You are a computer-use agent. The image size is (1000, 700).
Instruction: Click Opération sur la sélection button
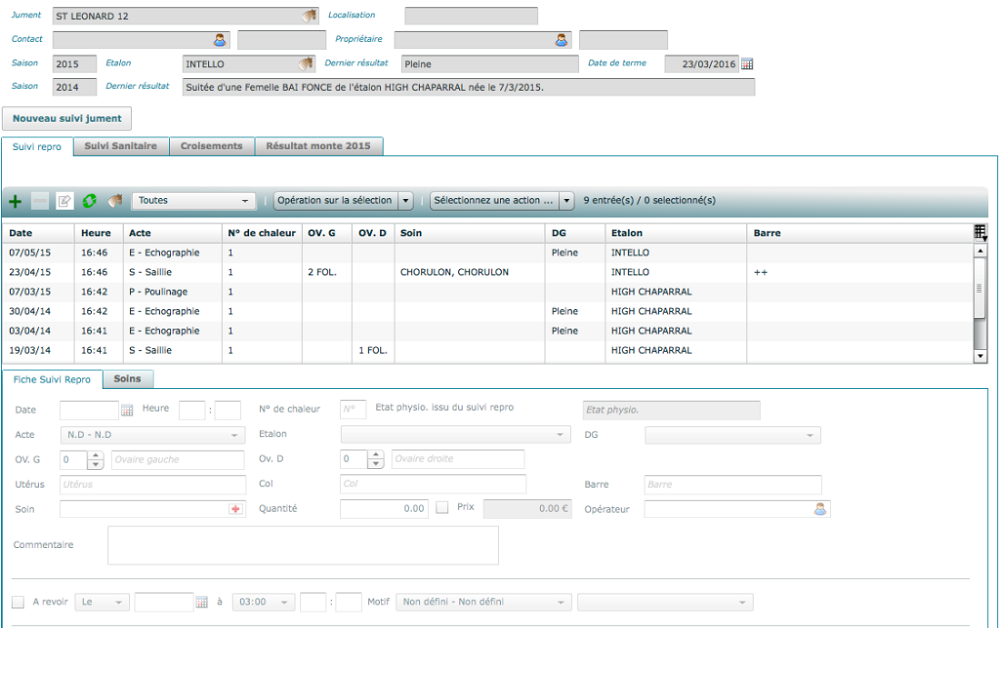click(x=335, y=201)
